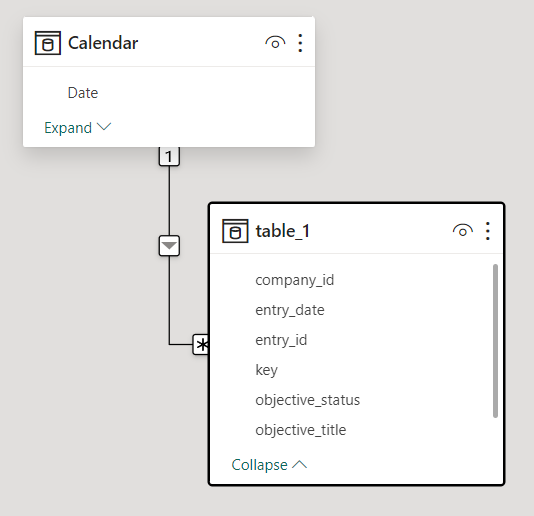Collapse the table_1 field list
This screenshot has height=516, width=534.
269,465
